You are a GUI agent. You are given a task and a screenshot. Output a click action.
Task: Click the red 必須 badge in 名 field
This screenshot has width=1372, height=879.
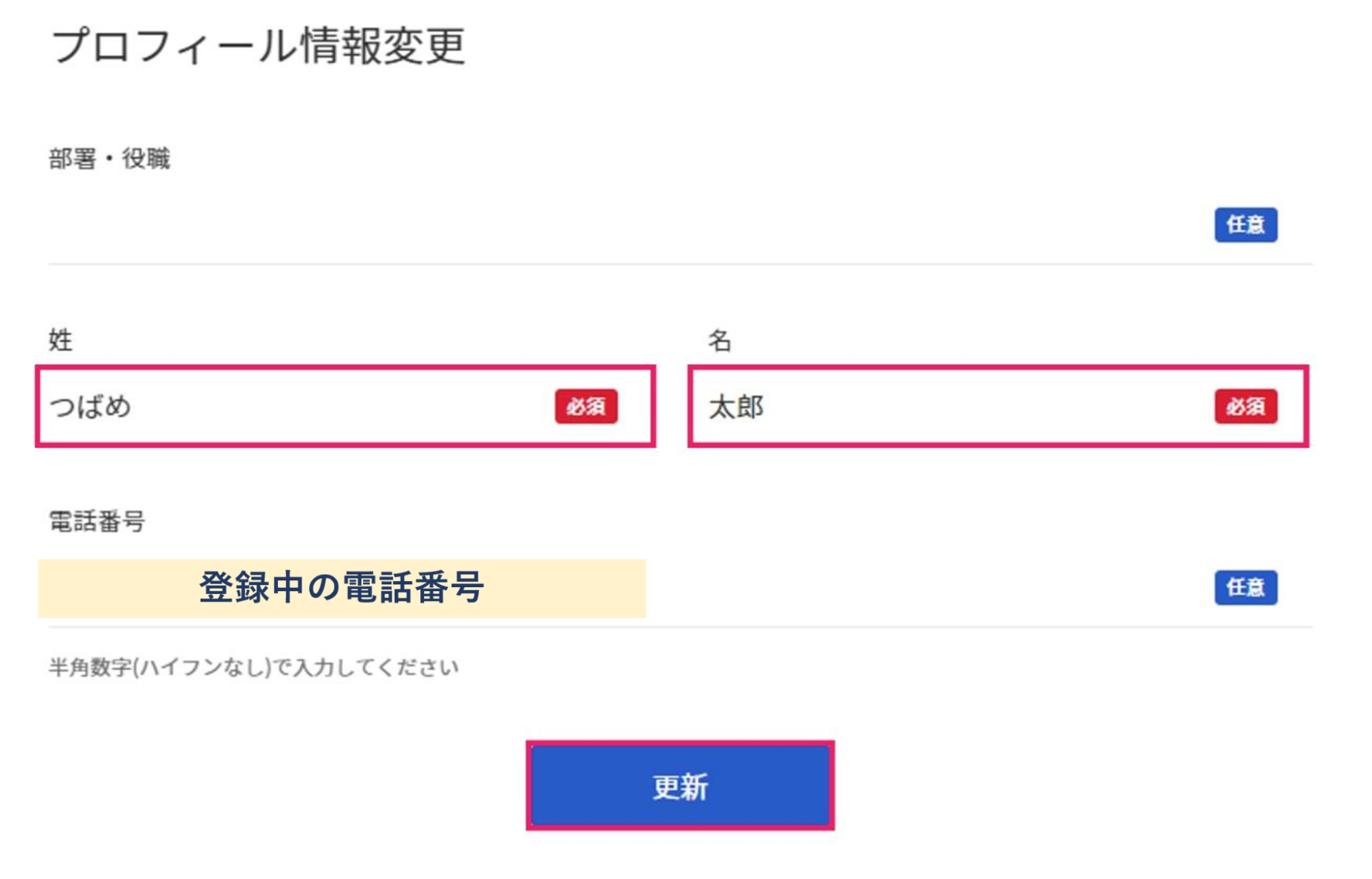point(1246,407)
